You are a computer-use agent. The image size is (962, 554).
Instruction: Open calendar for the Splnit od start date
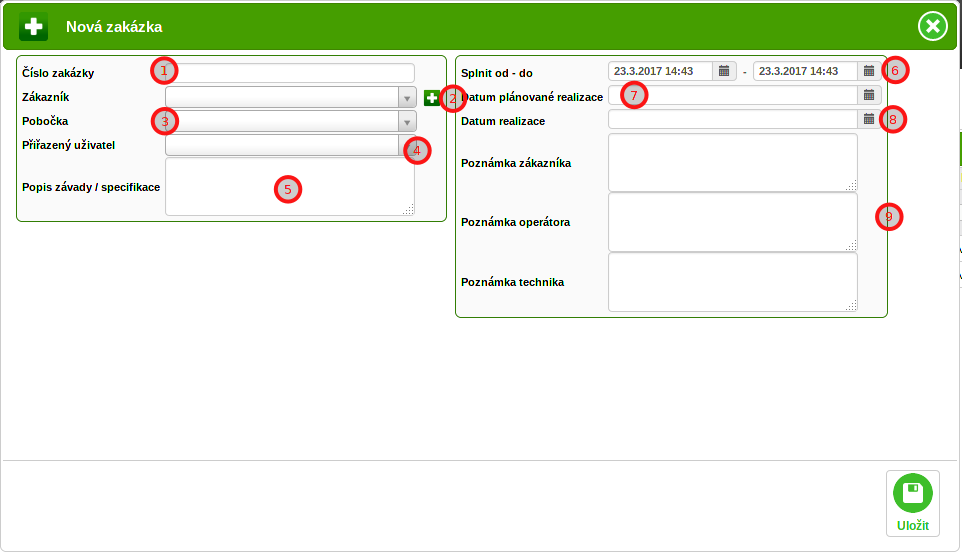[724, 71]
